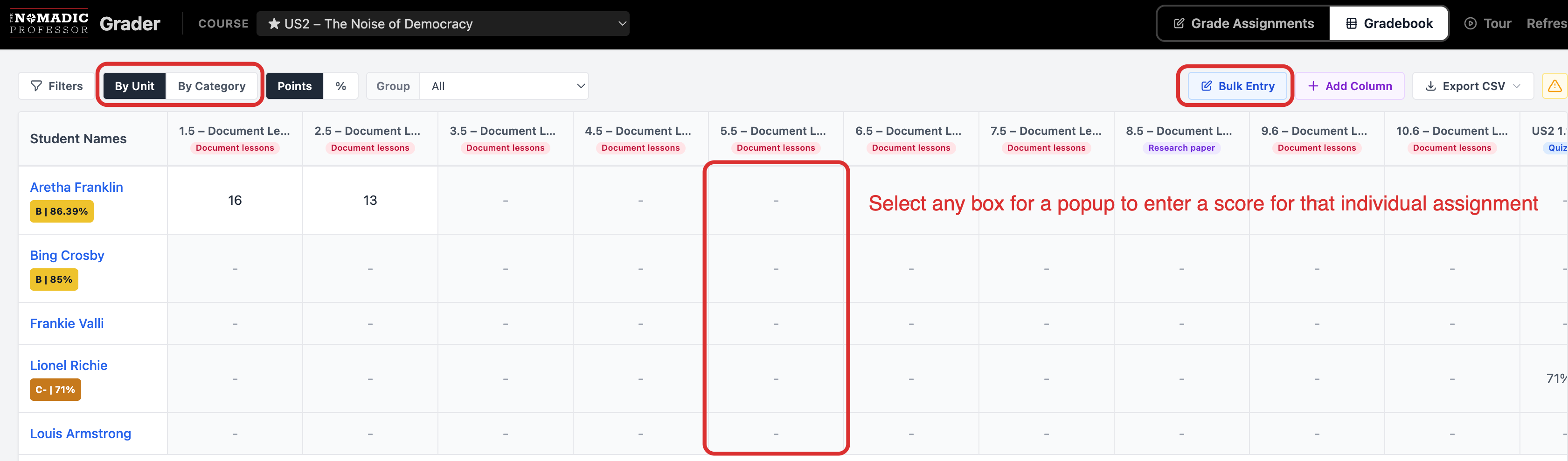Click the 5.5 – Document L... column header
This screenshot has height=461, width=1568.
776,139
